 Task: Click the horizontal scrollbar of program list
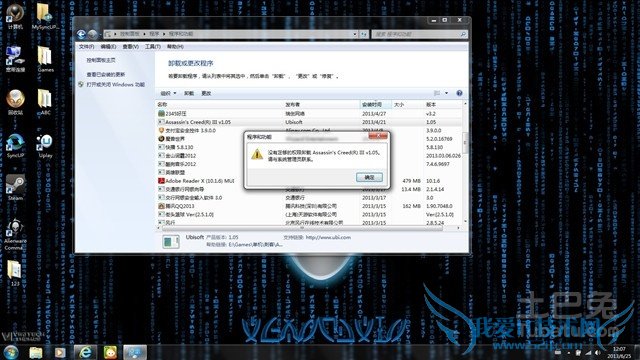302,228
